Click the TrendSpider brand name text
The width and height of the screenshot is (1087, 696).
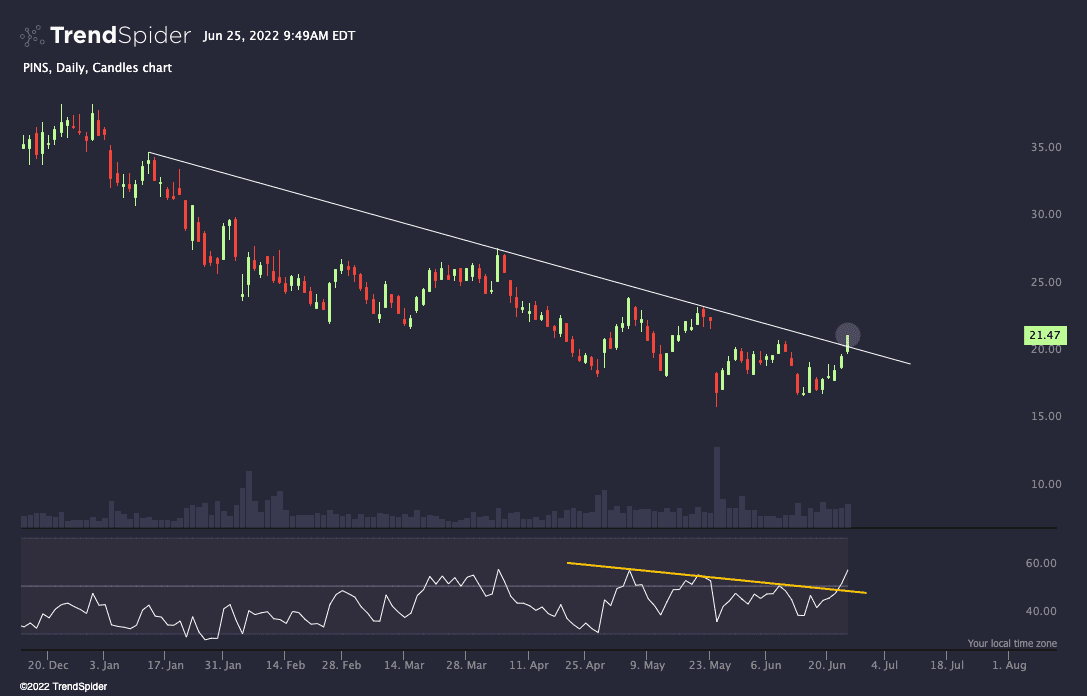coord(120,36)
